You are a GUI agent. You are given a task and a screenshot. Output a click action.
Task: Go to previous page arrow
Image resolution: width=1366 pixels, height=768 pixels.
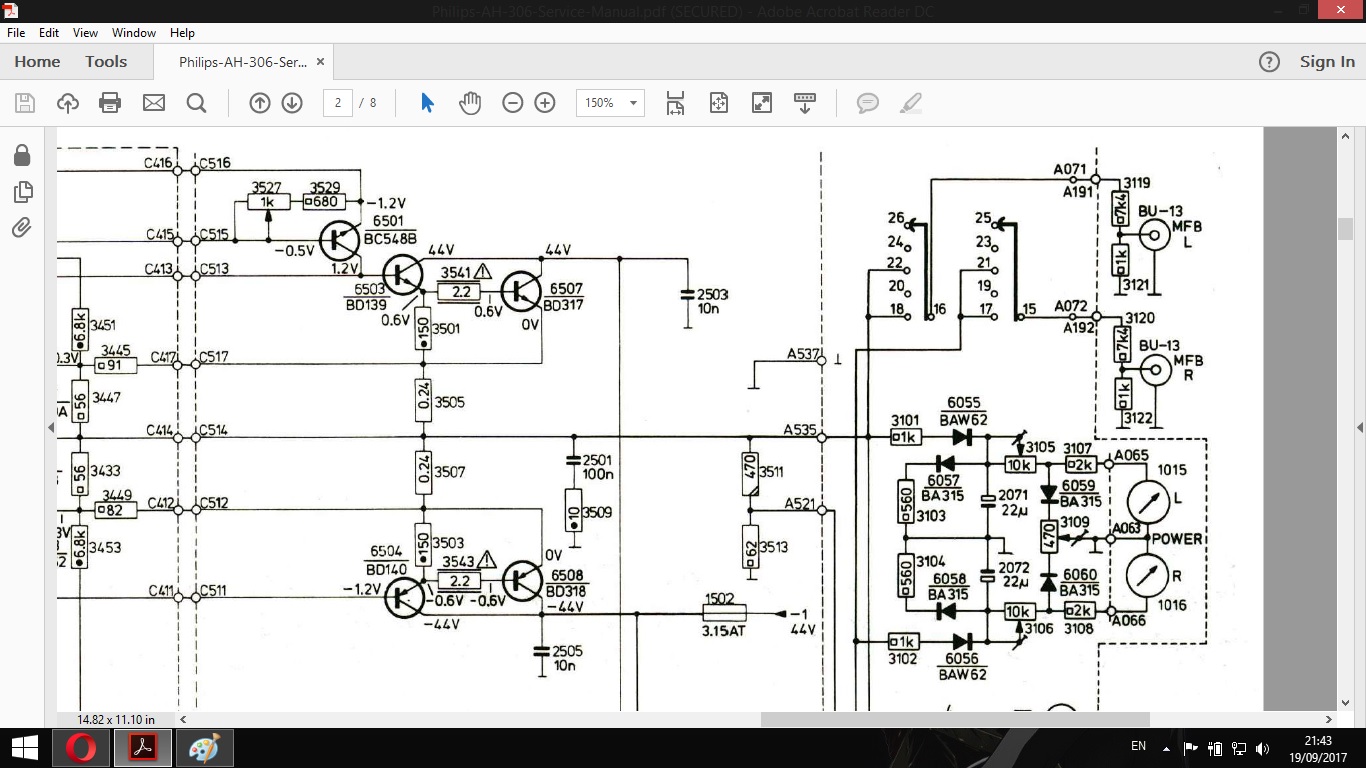point(260,103)
